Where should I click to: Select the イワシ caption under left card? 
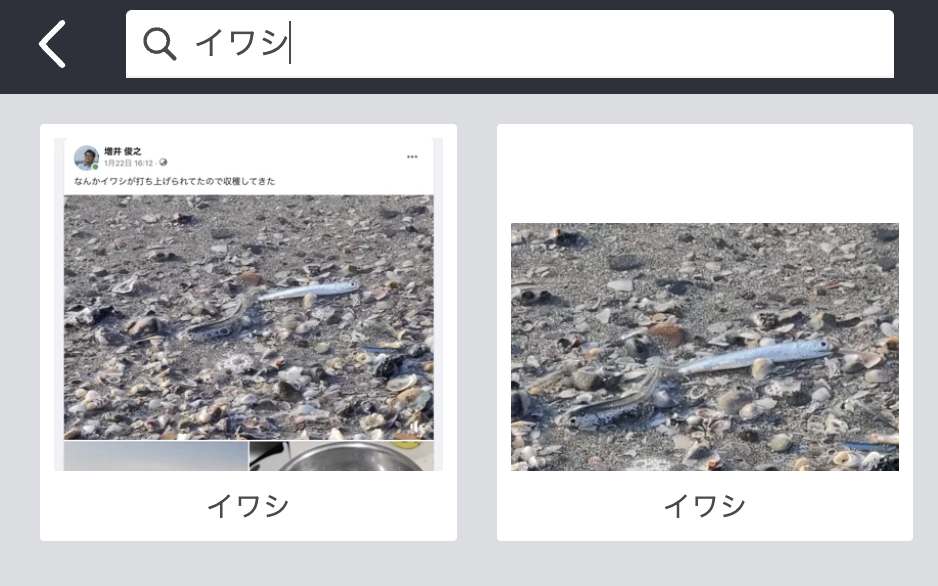pos(248,506)
